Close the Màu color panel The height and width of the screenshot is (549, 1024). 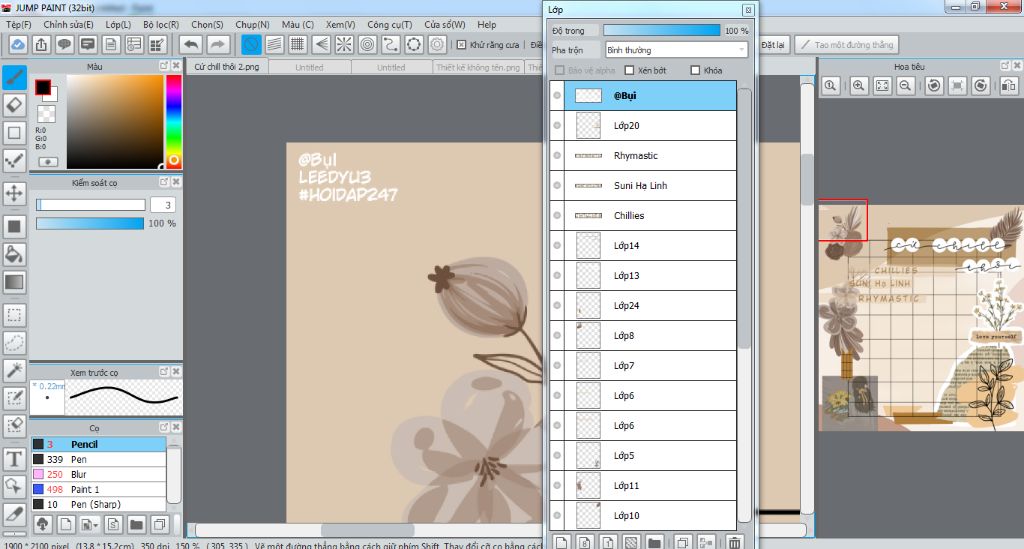click(176, 65)
